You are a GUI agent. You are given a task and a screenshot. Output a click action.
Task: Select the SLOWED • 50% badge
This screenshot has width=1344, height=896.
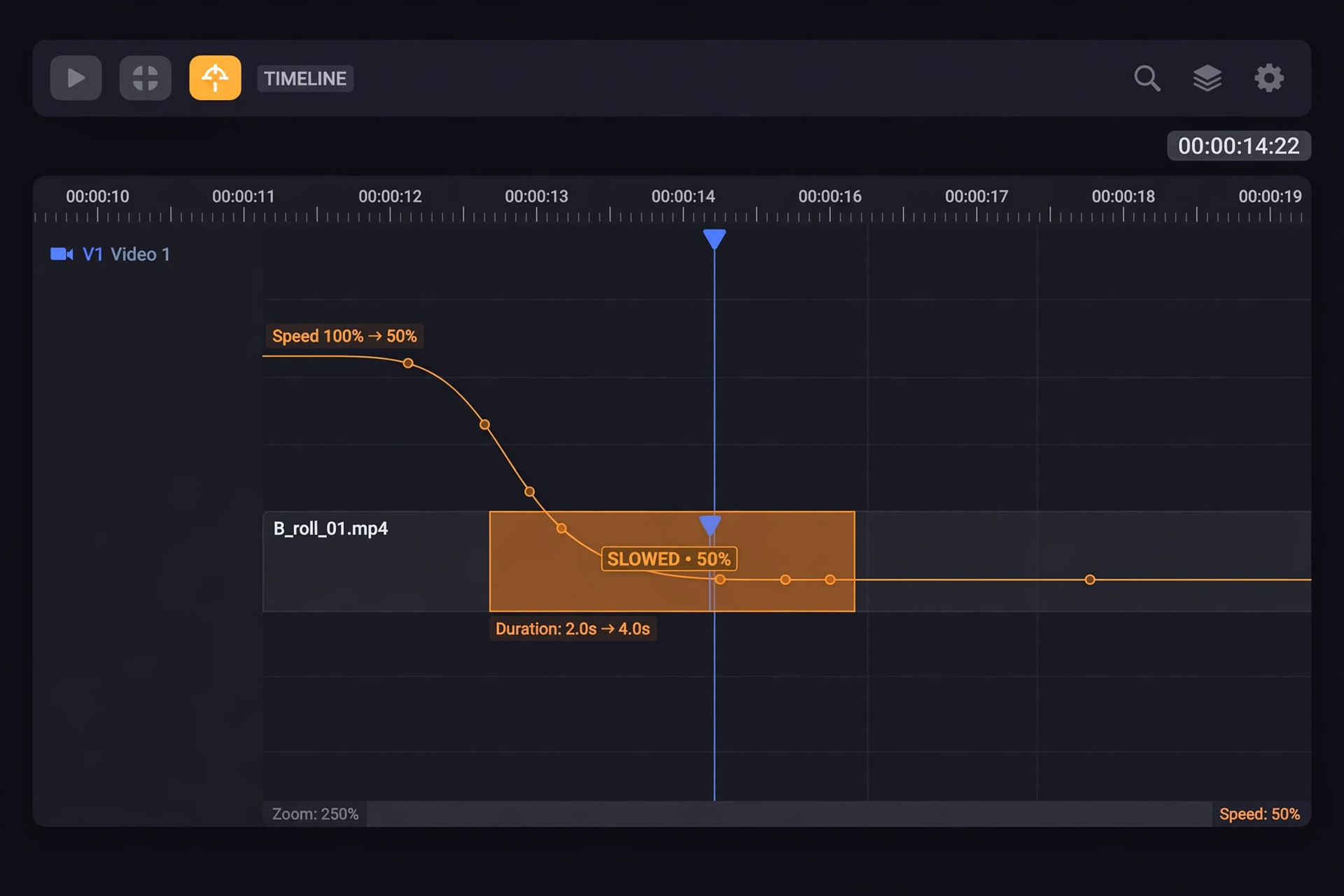click(669, 559)
